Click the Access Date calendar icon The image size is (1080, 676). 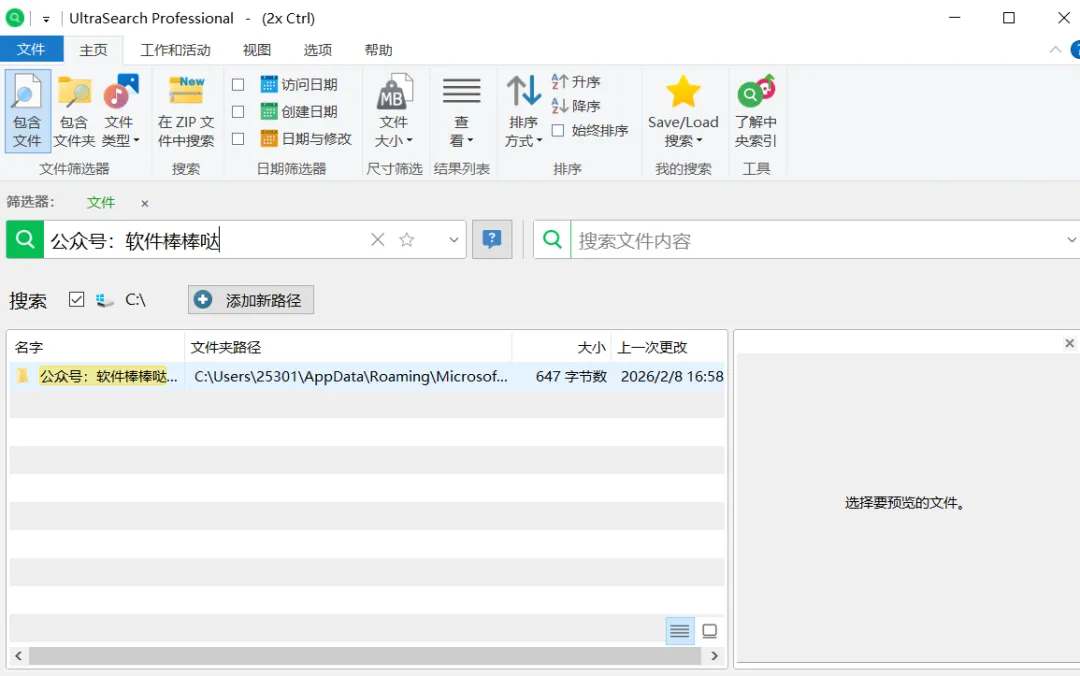click(269, 84)
